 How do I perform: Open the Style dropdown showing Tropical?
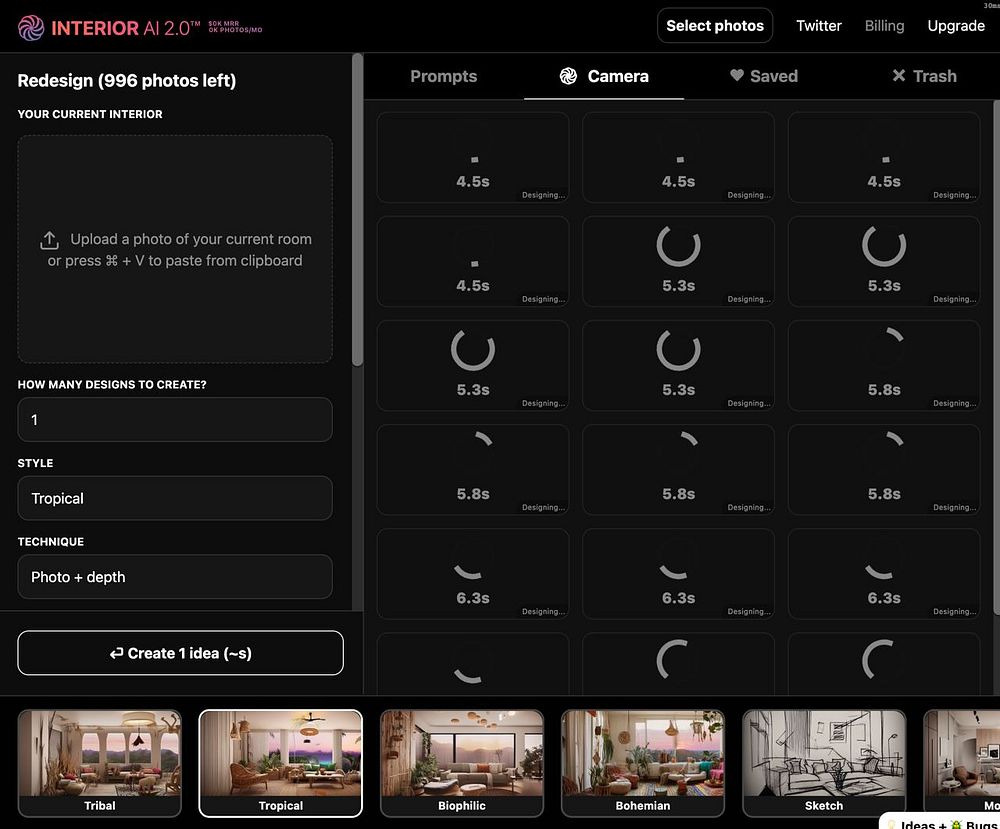click(175, 498)
